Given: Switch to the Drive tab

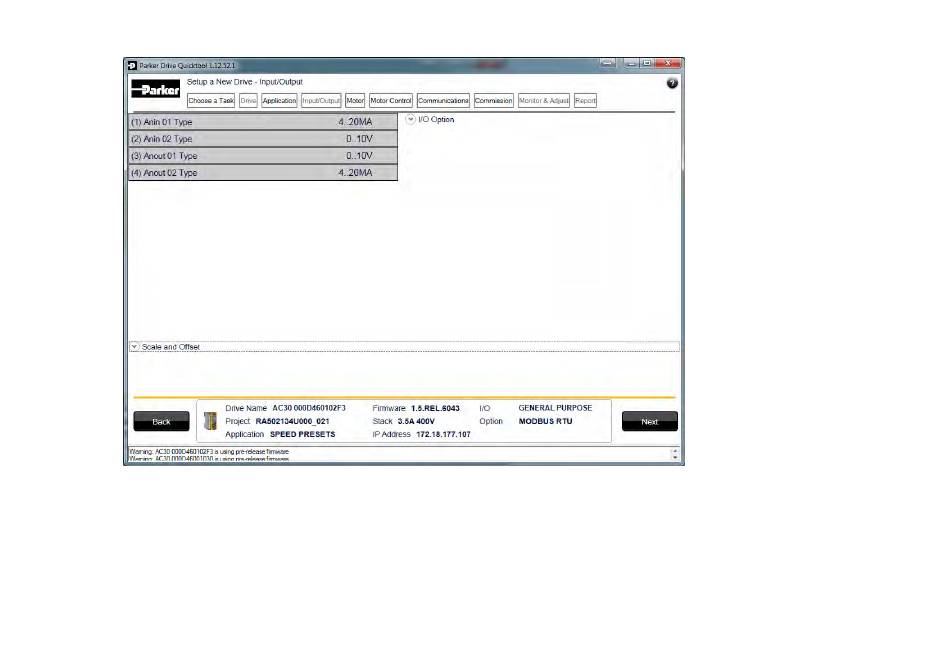Looking at the screenshot, I should (248, 101).
